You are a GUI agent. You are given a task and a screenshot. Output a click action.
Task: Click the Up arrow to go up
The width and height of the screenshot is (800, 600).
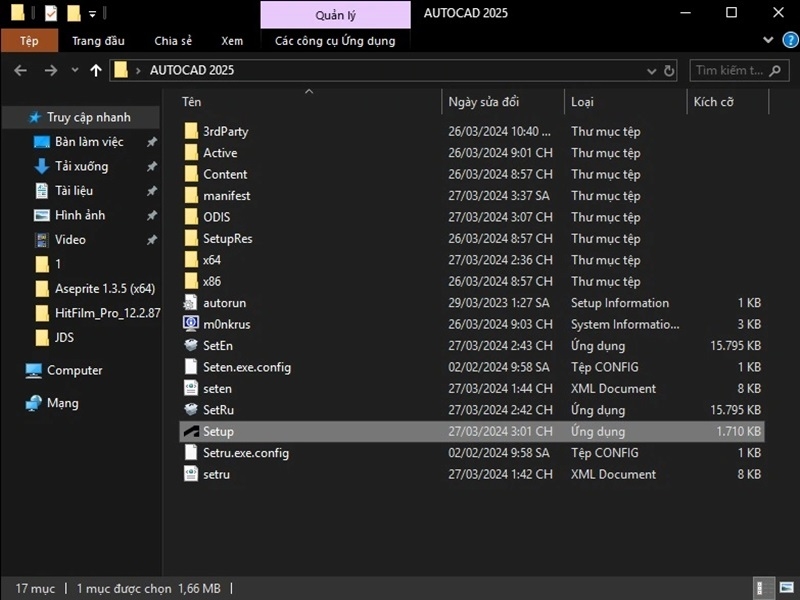95,70
